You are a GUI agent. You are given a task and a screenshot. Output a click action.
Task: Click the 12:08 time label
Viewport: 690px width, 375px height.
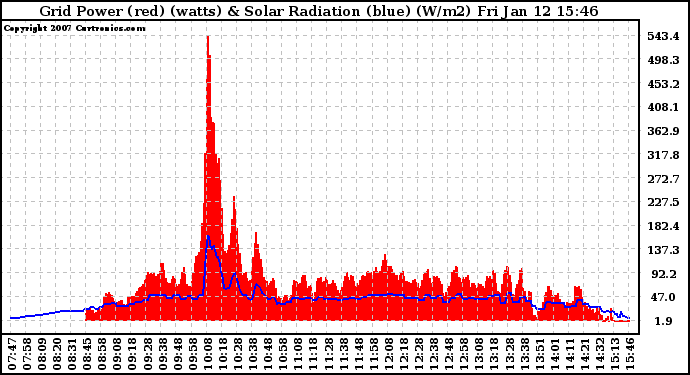click(x=389, y=354)
